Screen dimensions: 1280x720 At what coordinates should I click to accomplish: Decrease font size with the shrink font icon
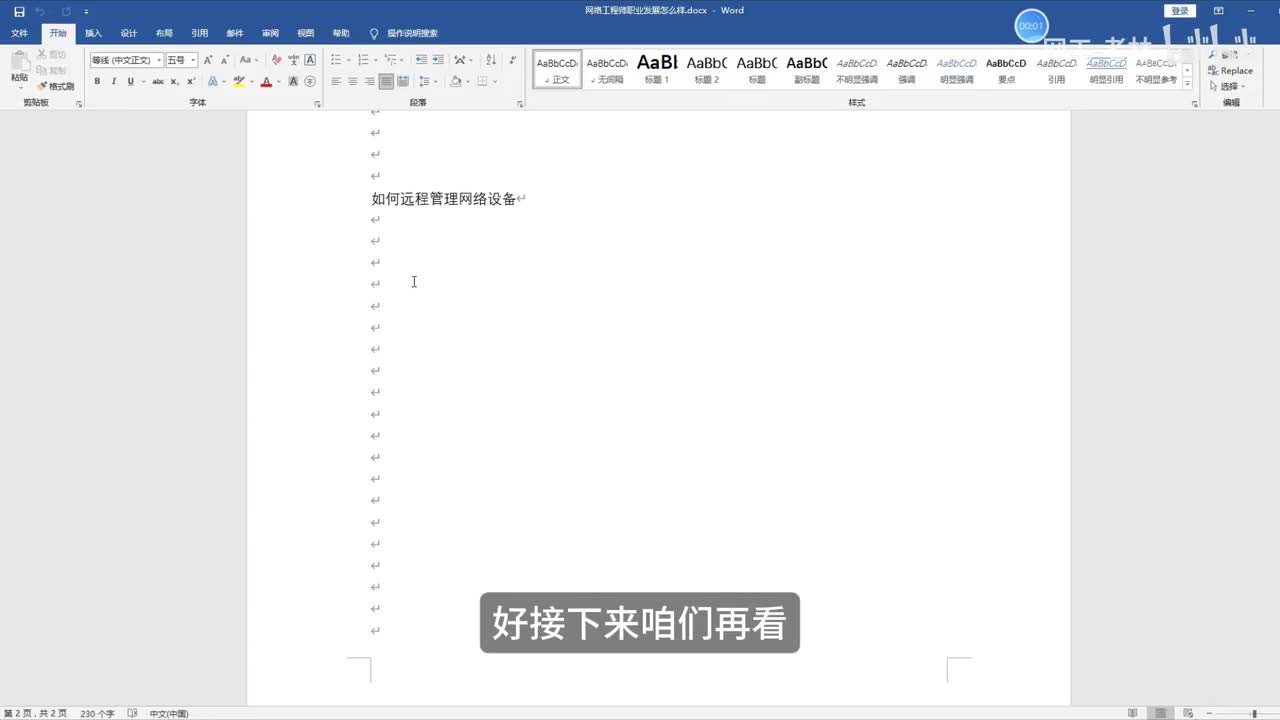[x=224, y=60]
